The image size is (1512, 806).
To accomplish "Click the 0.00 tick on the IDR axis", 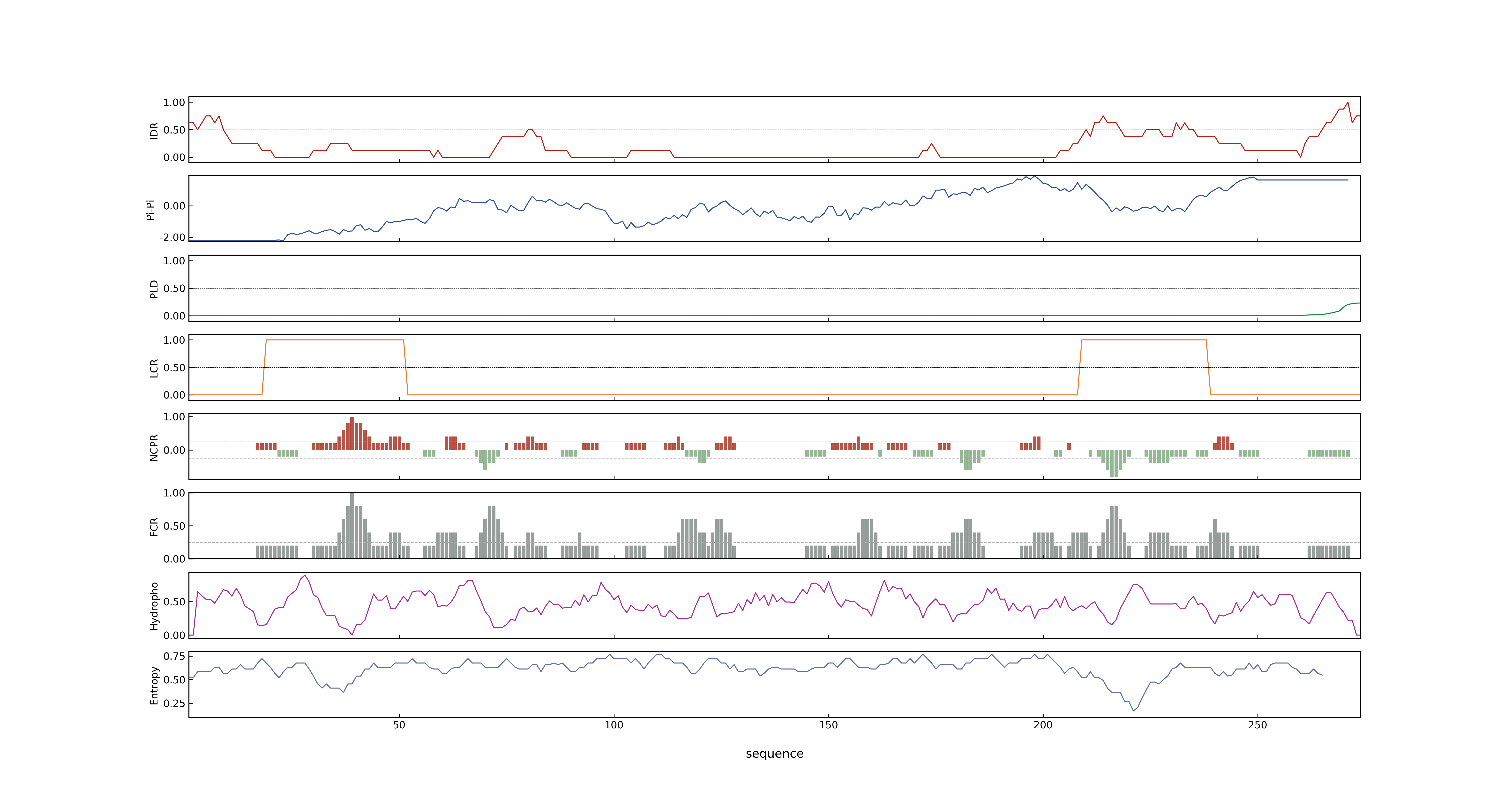I will (174, 157).
